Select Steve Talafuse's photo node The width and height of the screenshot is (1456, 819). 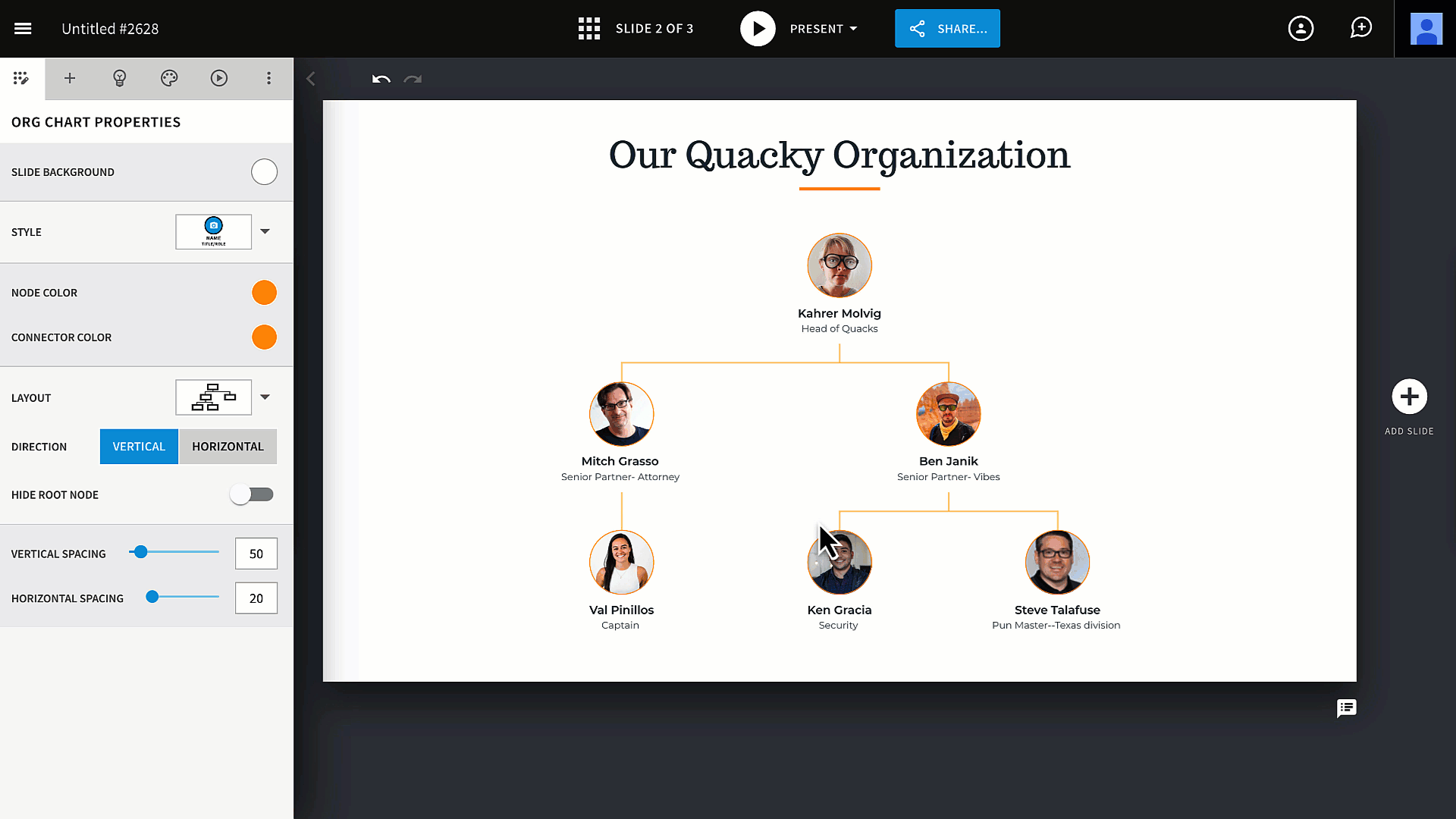click(x=1057, y=562)
